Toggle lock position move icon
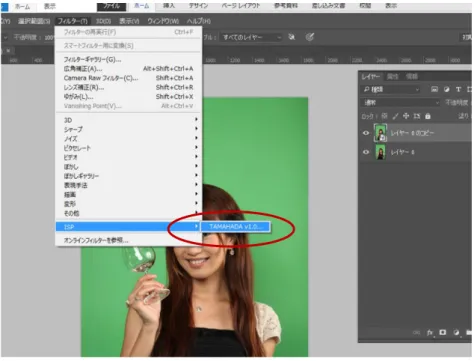The image size is (474, 361). (406, 116)
